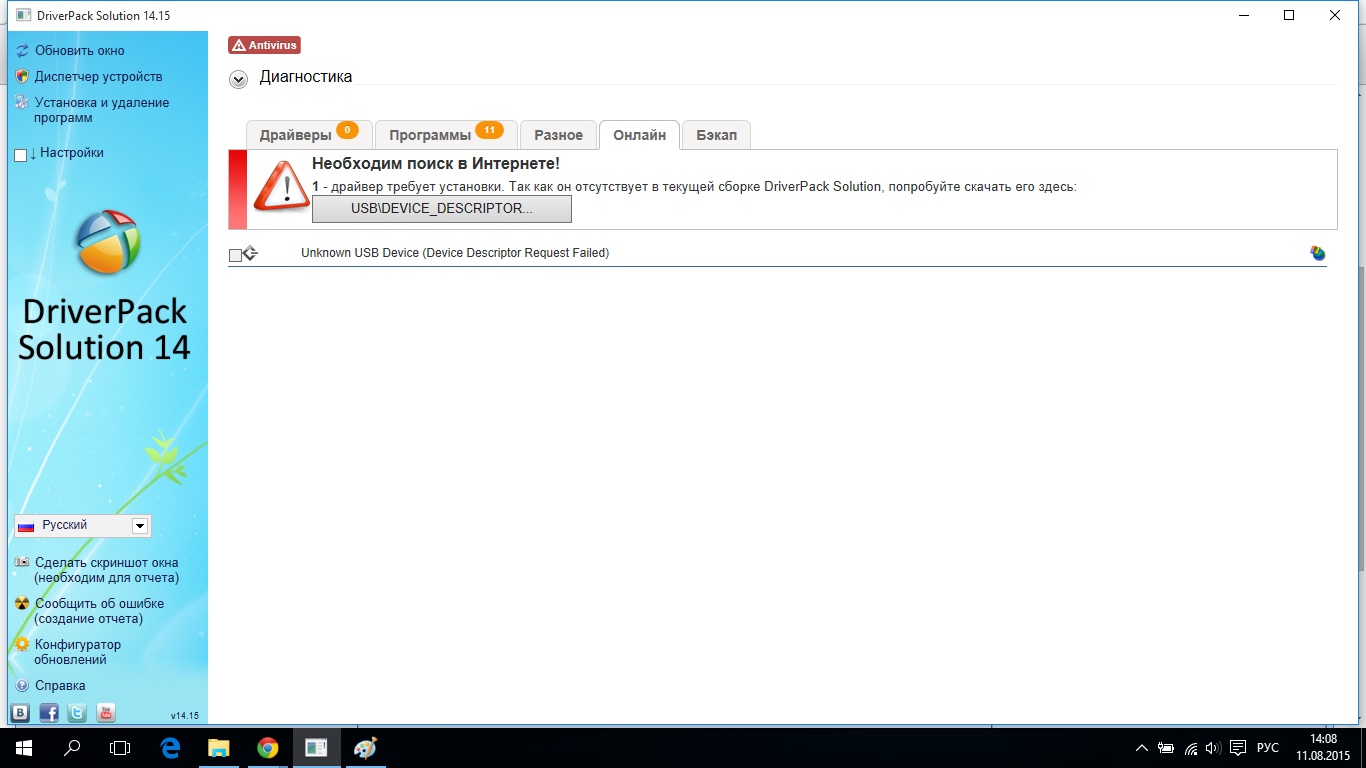Image resolution: width=1366 pixels, height=768 pixels.
Task: Click the РУС input language indicator
Action: pos(1267,748)
